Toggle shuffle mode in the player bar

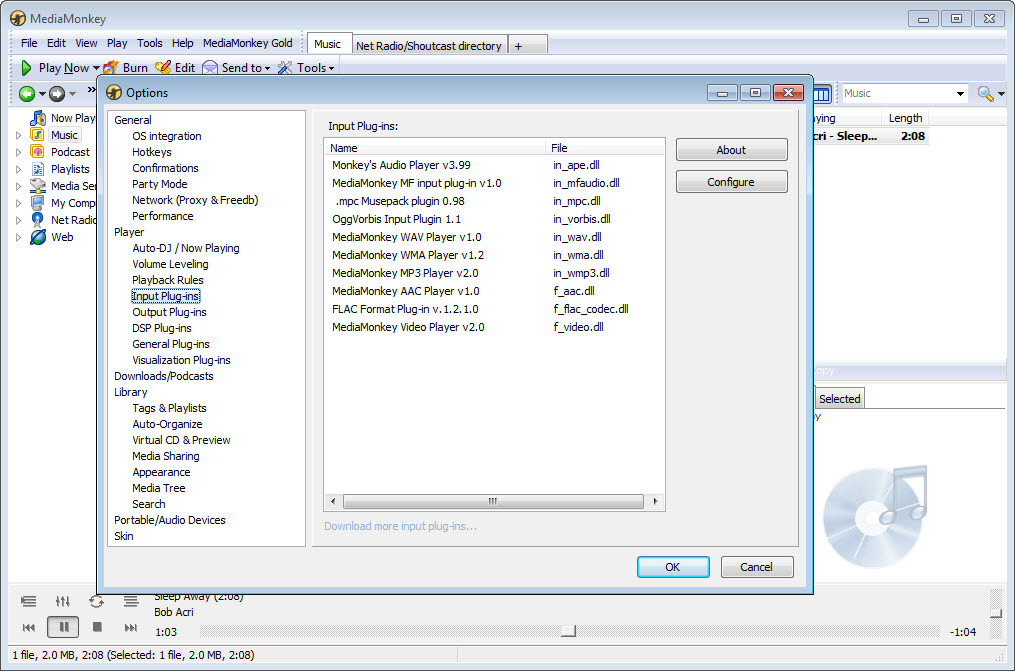(131, 602)
